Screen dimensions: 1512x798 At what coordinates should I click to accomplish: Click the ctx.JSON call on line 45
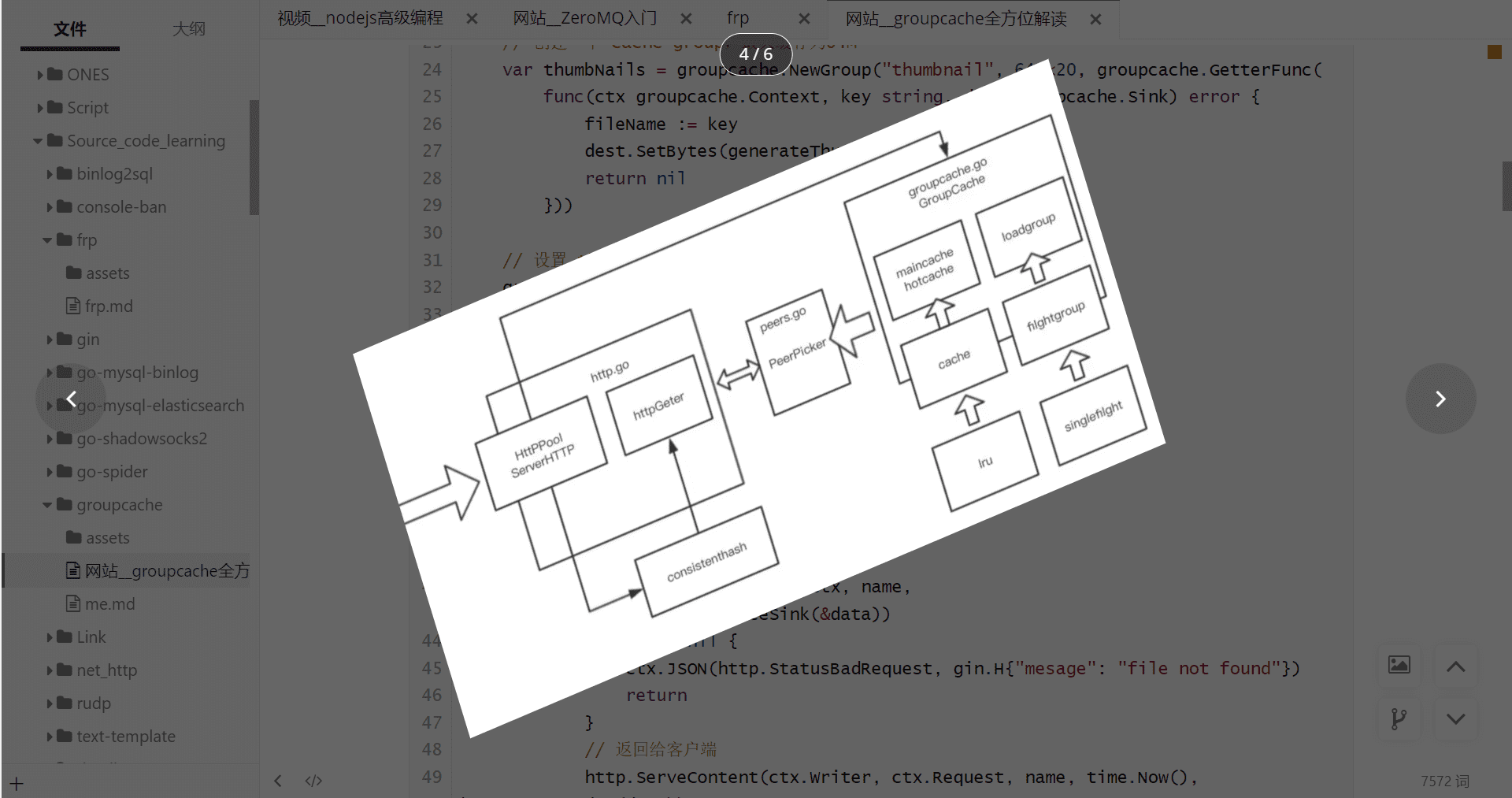click(x=962, y=668)
